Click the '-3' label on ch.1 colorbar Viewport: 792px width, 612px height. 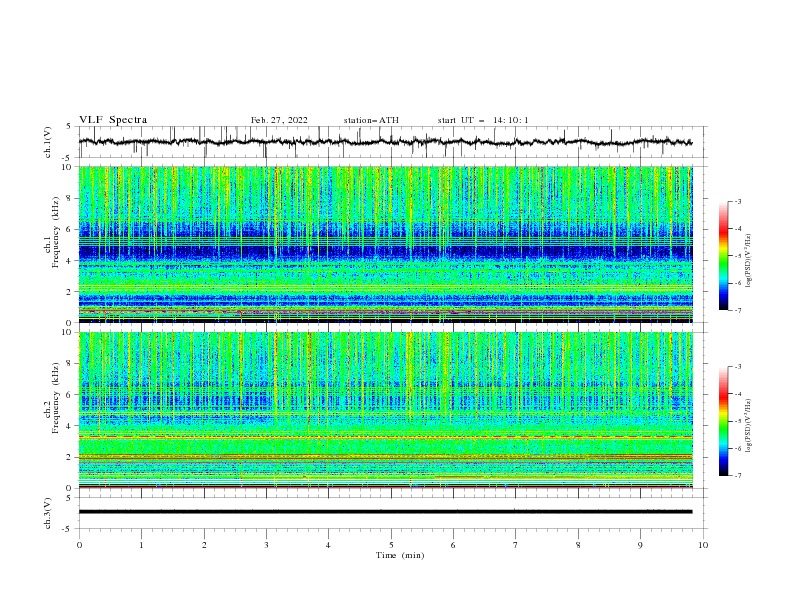737,201
